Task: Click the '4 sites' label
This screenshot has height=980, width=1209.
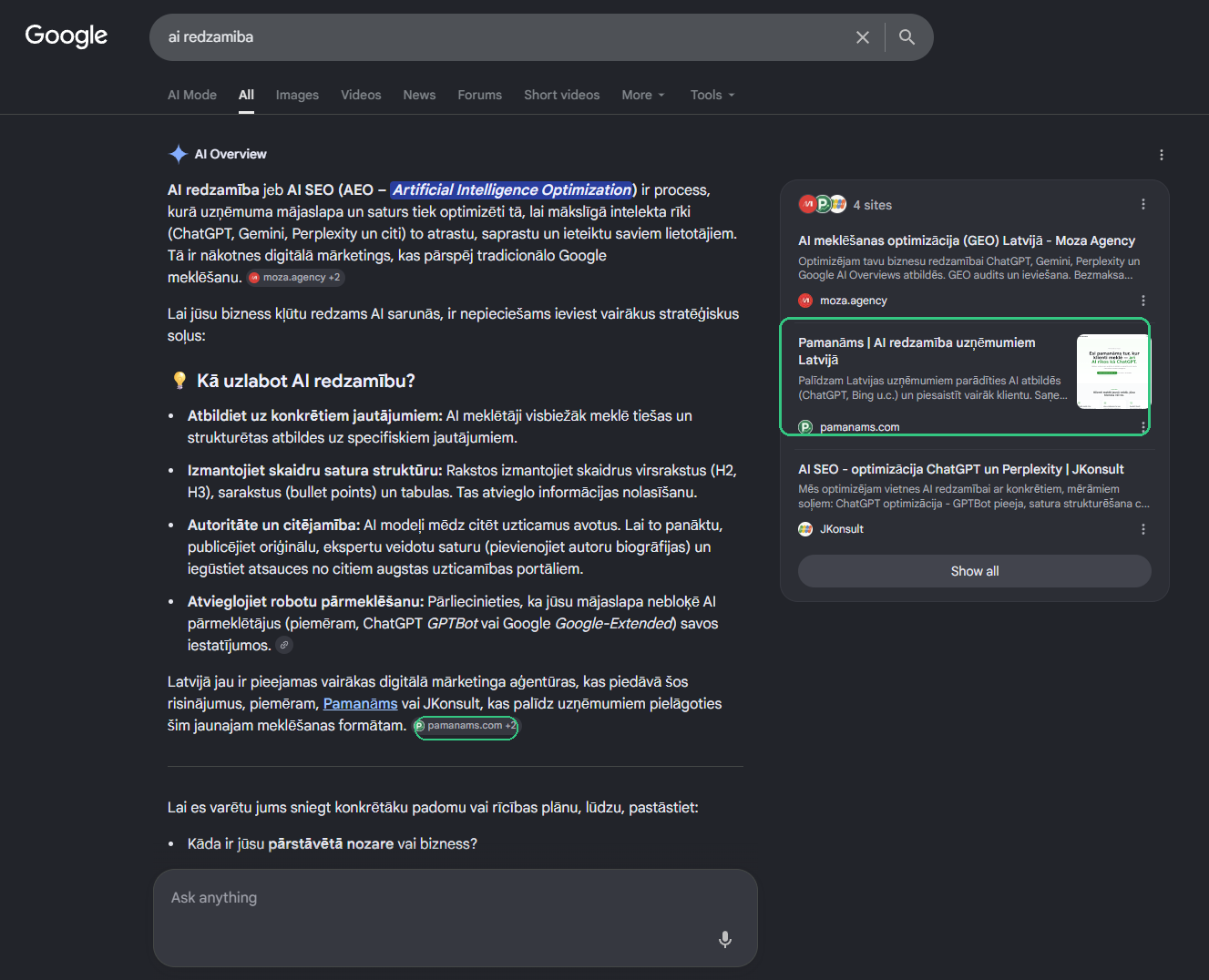Action: tap(873, 205)
